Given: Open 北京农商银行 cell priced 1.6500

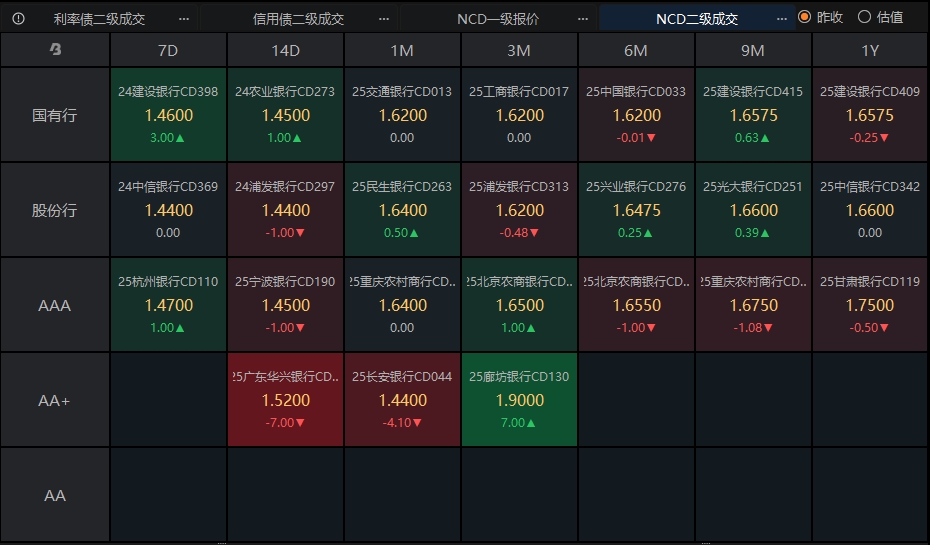Looking at the screenshot, I should pyautogui.click(x=519, y=304).
